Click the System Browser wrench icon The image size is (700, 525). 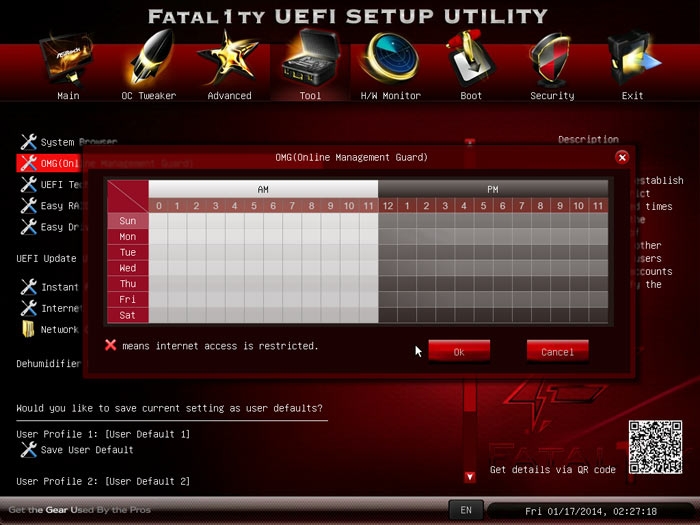tap(29, 142)
